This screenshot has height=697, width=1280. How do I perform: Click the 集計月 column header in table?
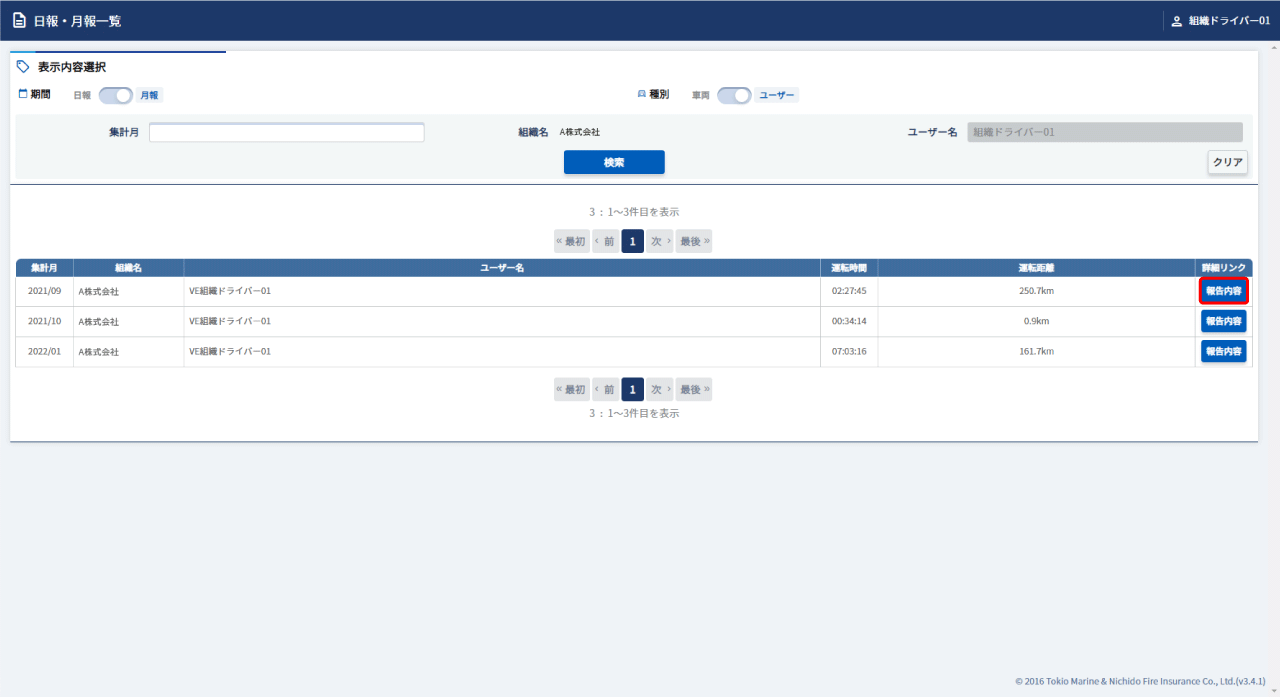pyautogui.click(x=44, y=268)
